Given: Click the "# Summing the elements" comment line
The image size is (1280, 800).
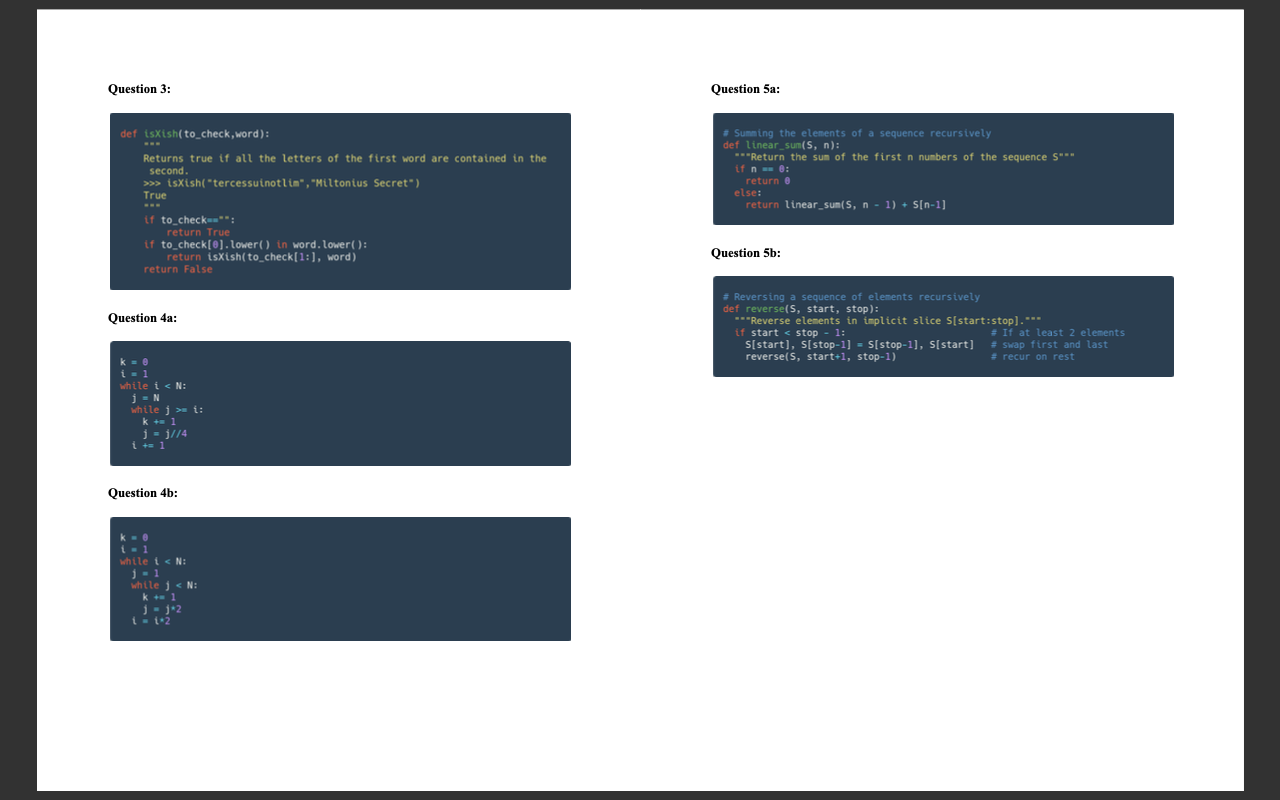Looking at the screenshot, I should tap(857, 133).
